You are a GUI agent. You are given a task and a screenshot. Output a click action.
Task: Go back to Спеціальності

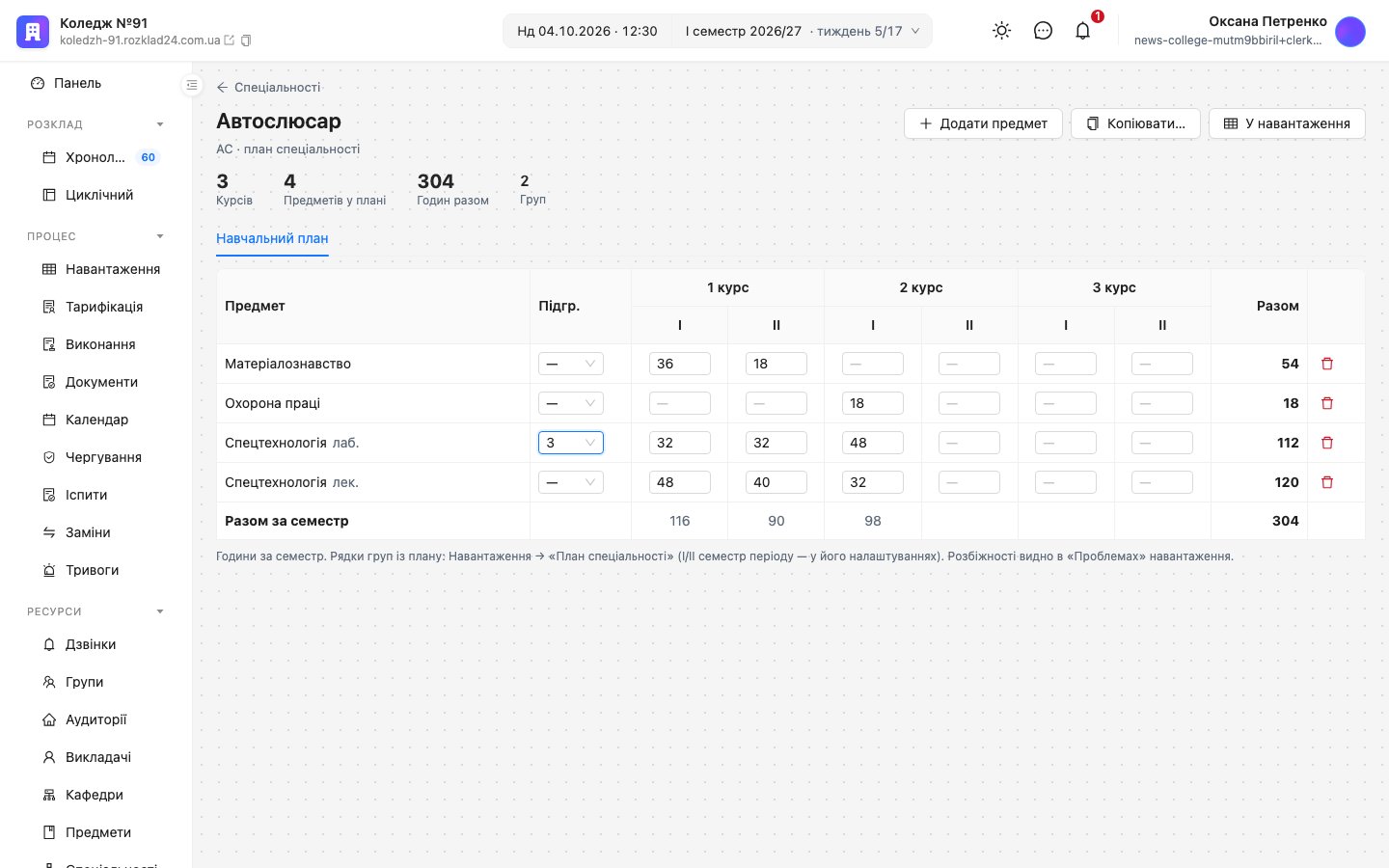click(268, 87)
